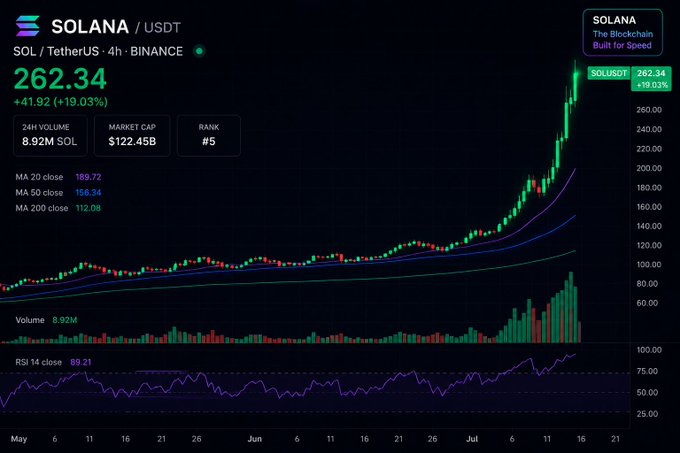Click the RSI value 89.21
This screenshot has width=680, height=453.
(81, 362)
